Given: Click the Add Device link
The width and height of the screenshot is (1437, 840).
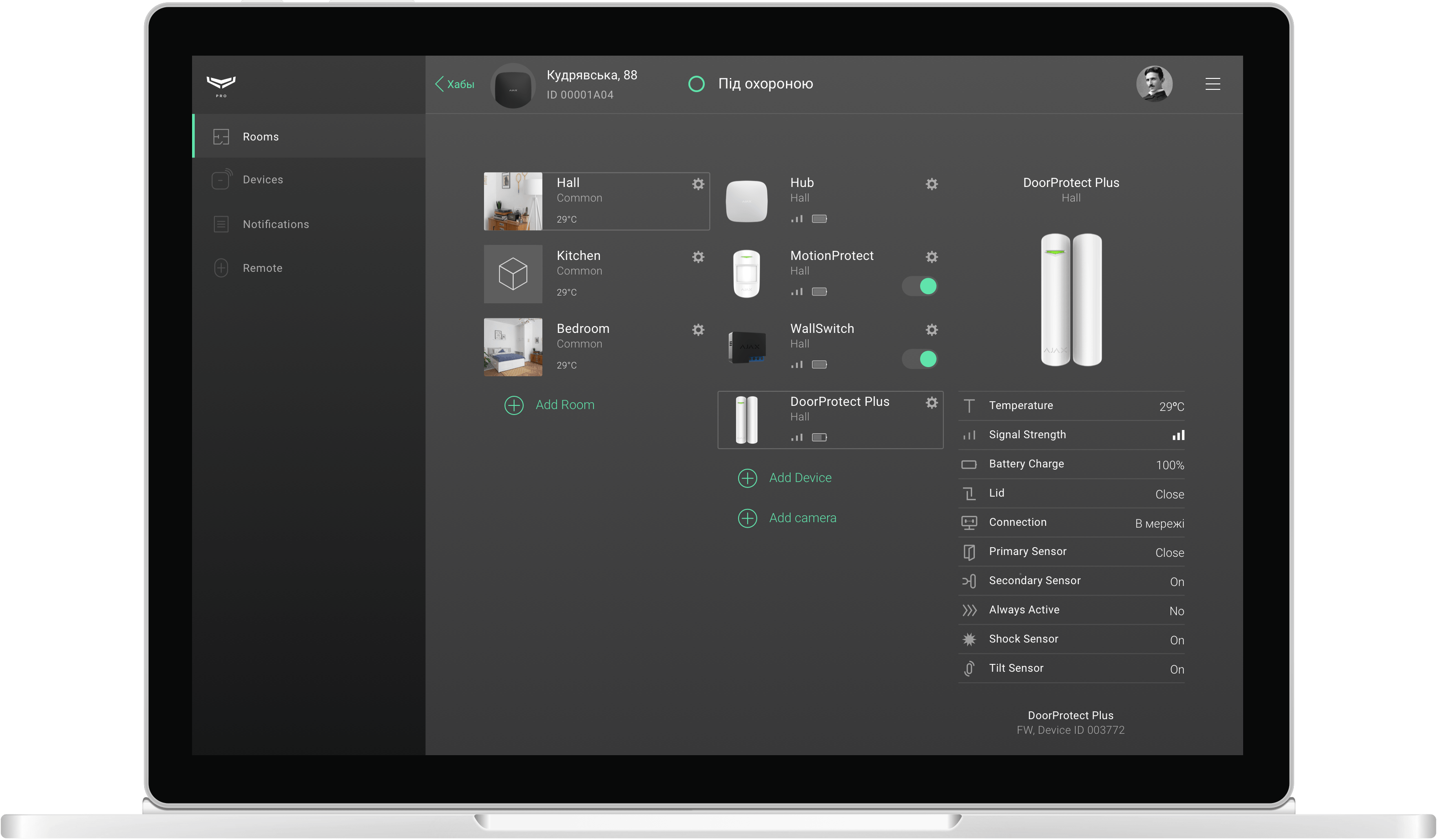Looking at the screenshot, I should tap(799, 478).
